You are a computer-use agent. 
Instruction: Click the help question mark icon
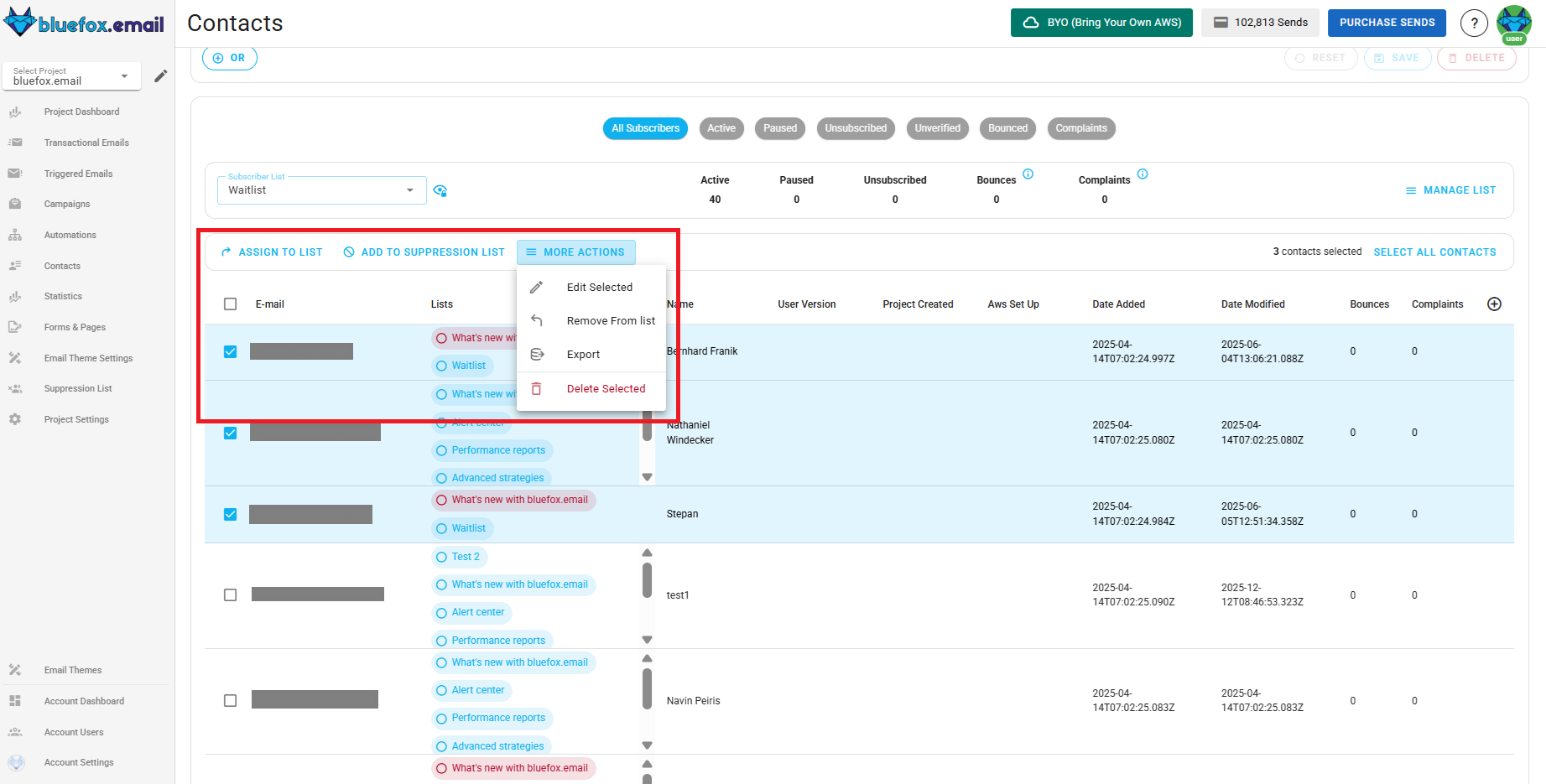click(x=1474, y=23)
